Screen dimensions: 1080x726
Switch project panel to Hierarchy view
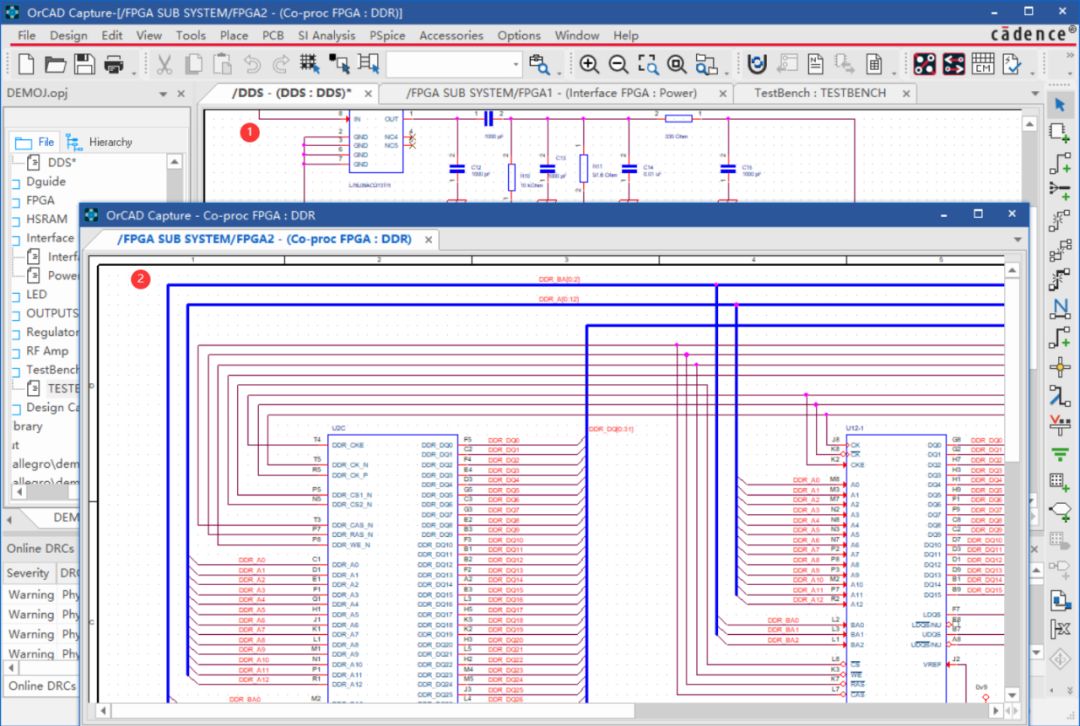[x=99, y=142]
